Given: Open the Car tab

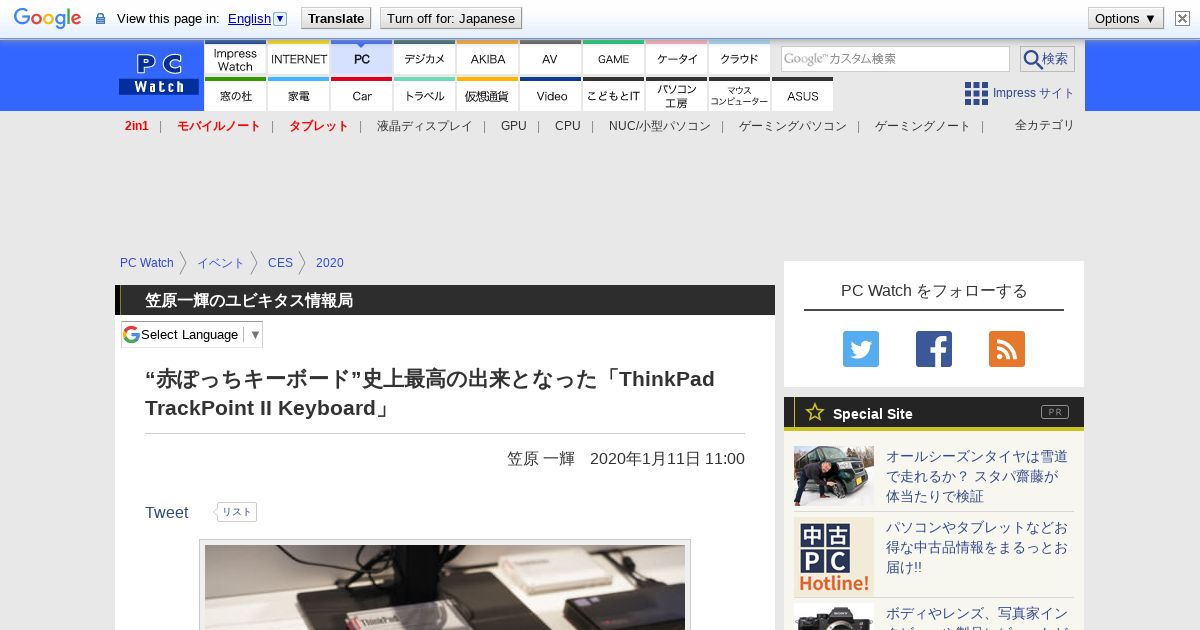Looking at the screenshot, I should click(362, 95).
